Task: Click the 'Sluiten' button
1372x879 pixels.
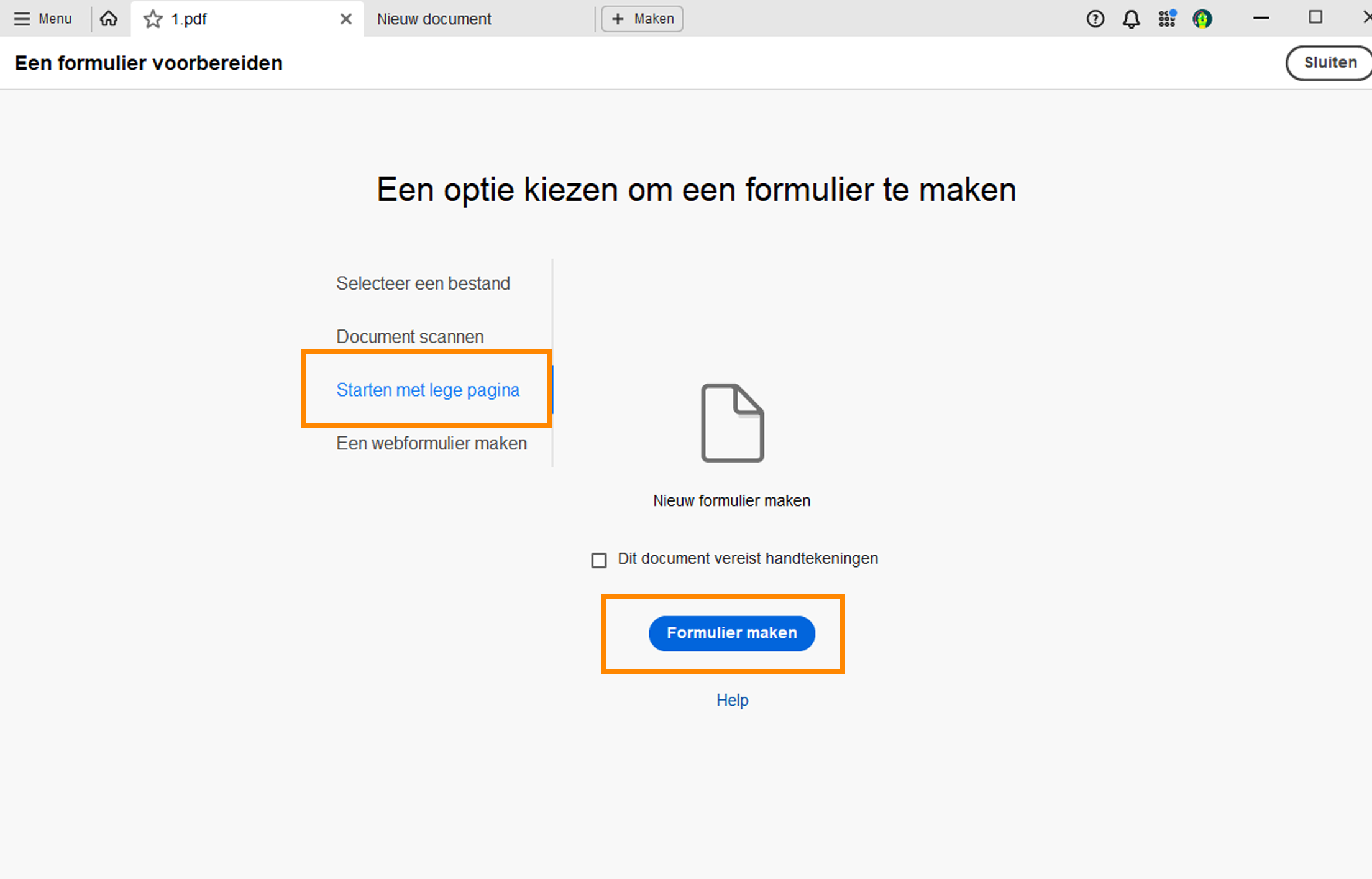Action: coord(1329,62)
